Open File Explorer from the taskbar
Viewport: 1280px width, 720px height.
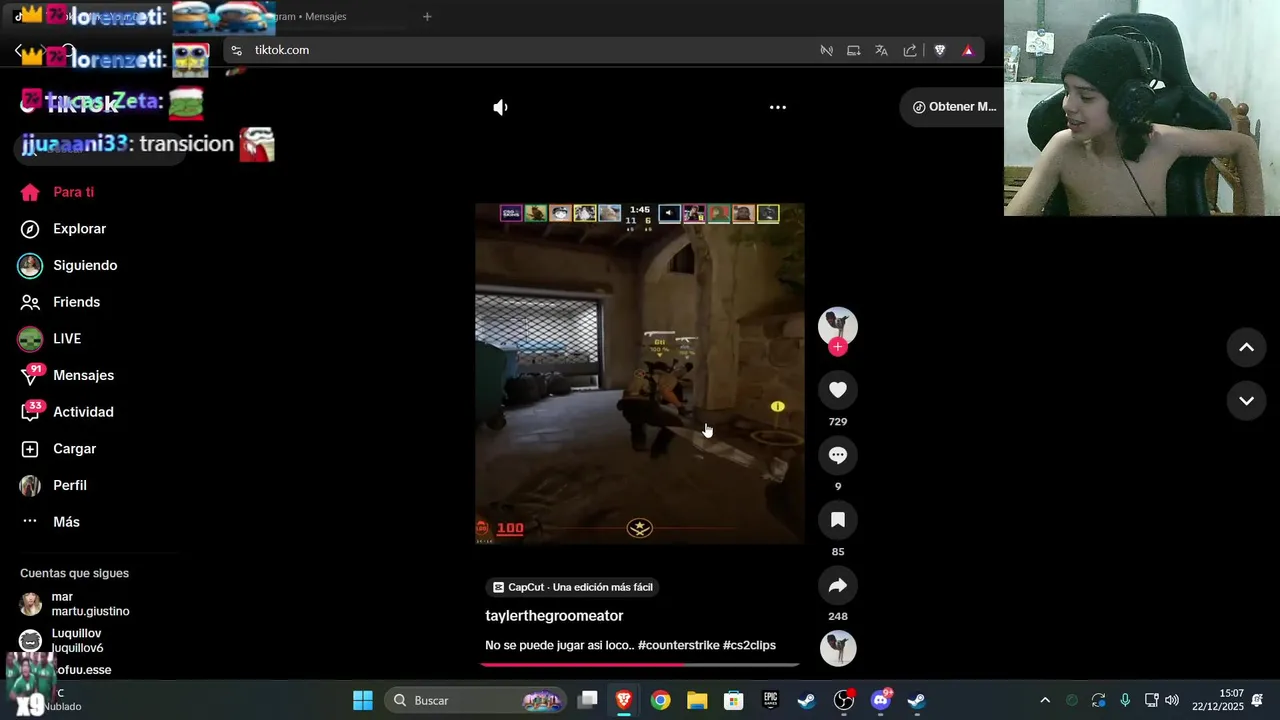pos(697,700)
